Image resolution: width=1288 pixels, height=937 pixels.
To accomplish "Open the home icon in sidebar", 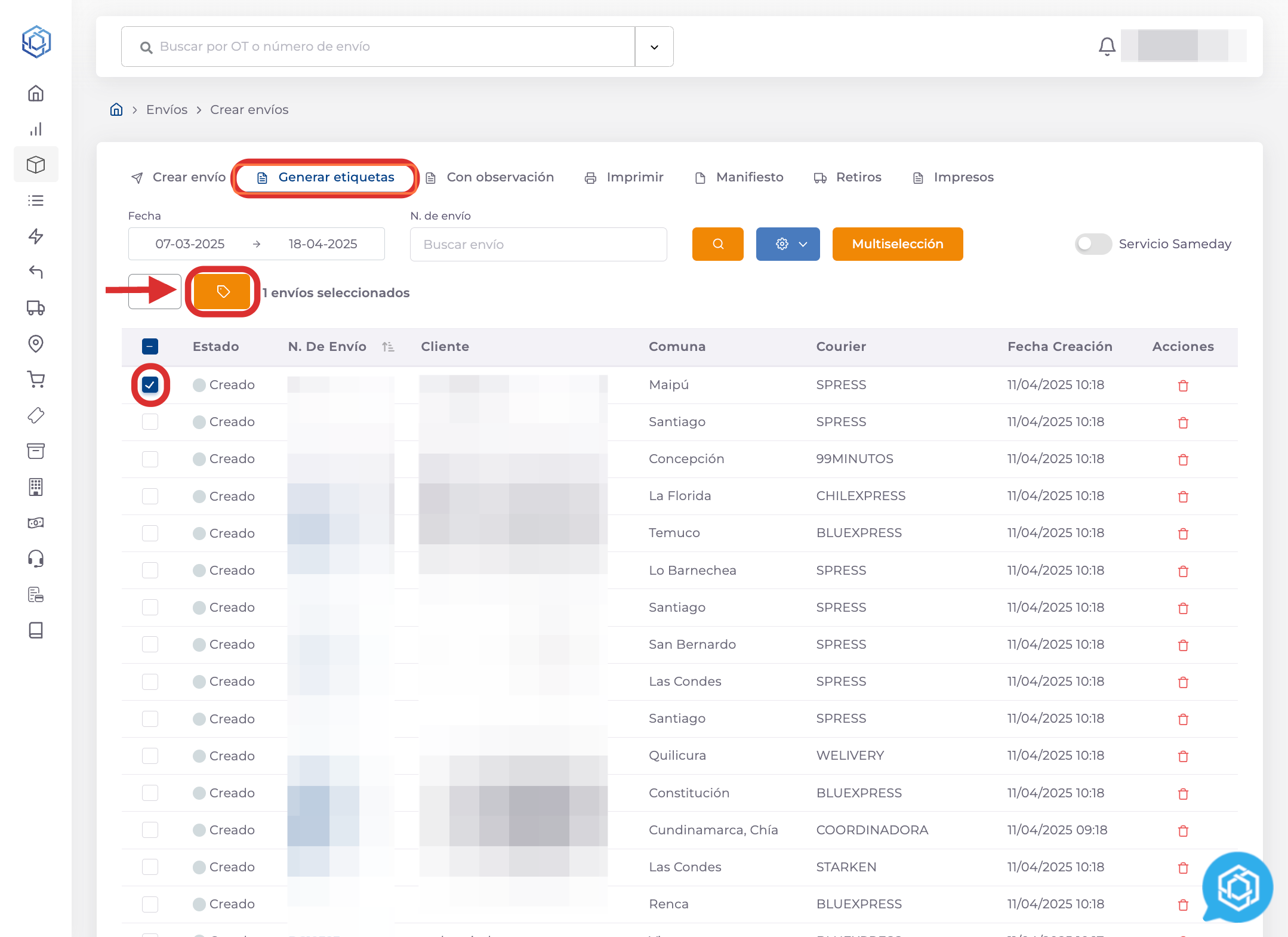I will (x=36, y=94).
